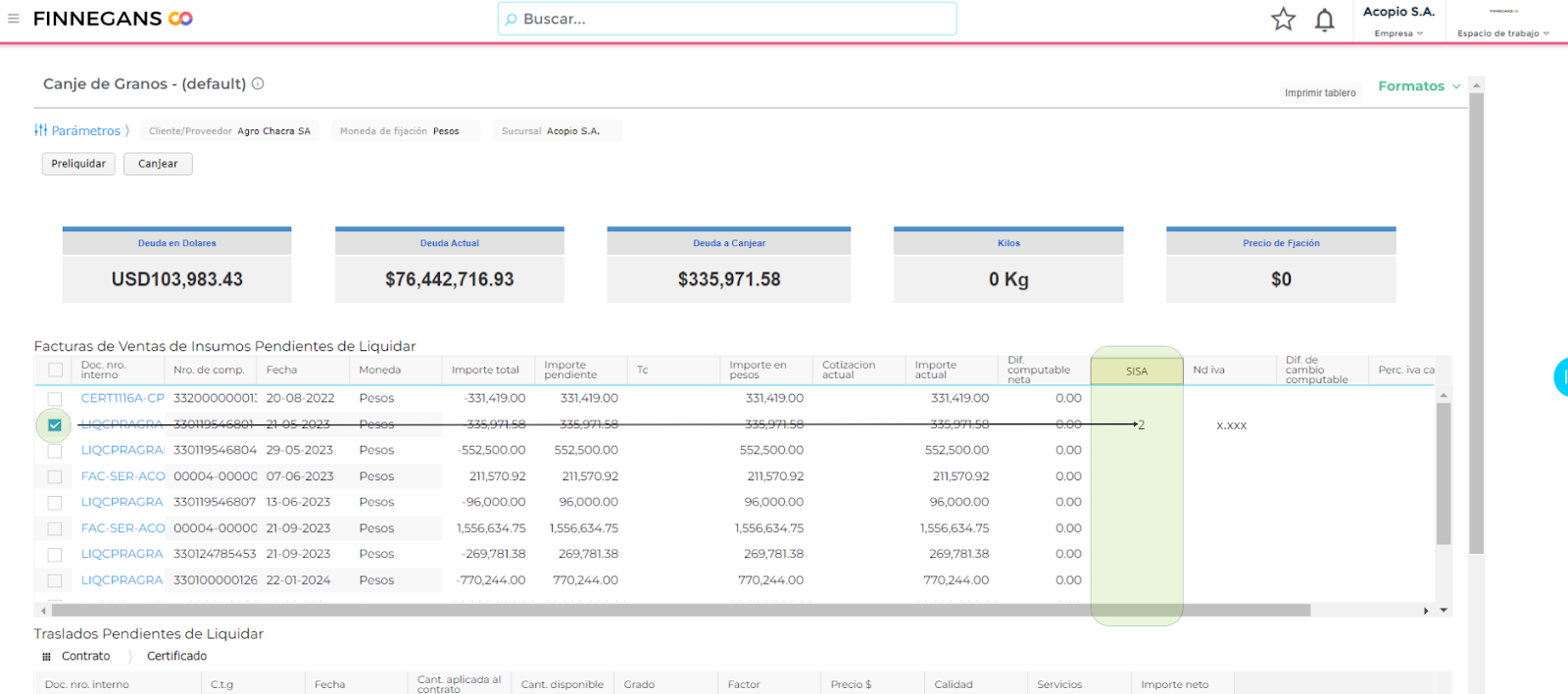Uncheck the selected LIQCPRAGRA row checkbox
1568x694 pixels.
[55, 424]
